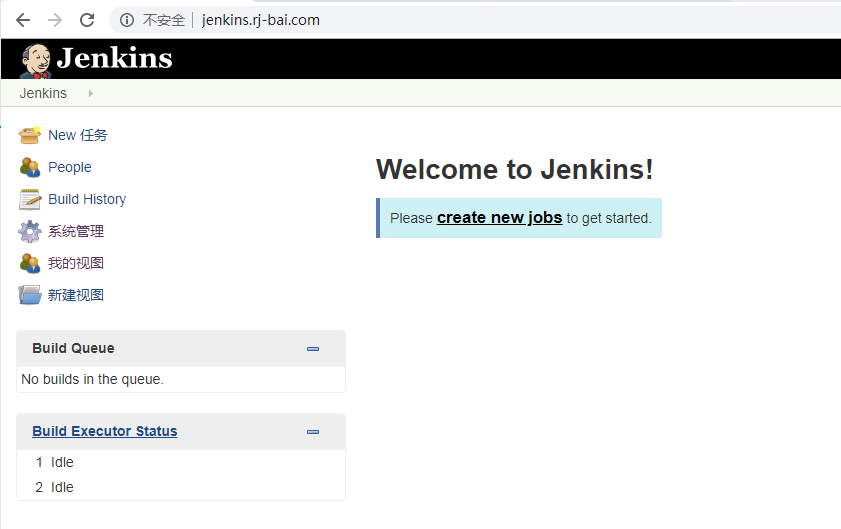Screen dimensions: 841x529
Task: Follow the create new jobs link
Action: 499,218
